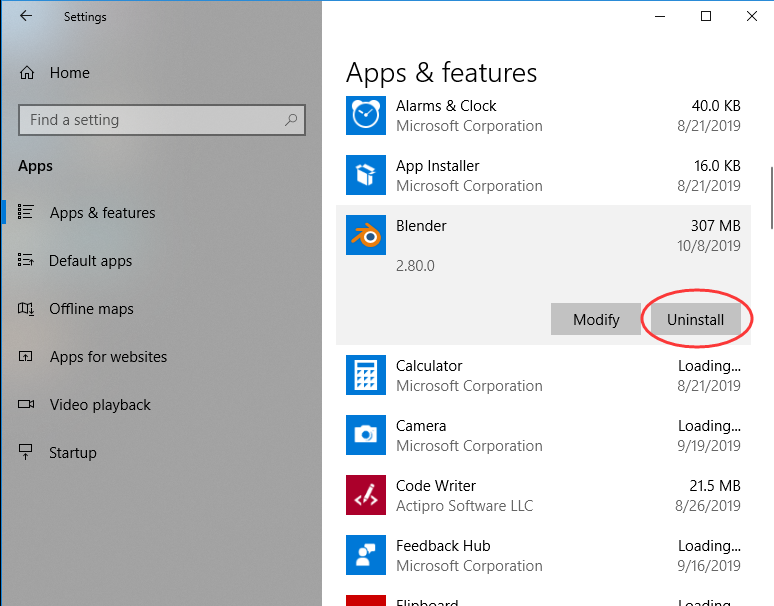Select the Startup sidebar icon

click(x=25, y=452)
